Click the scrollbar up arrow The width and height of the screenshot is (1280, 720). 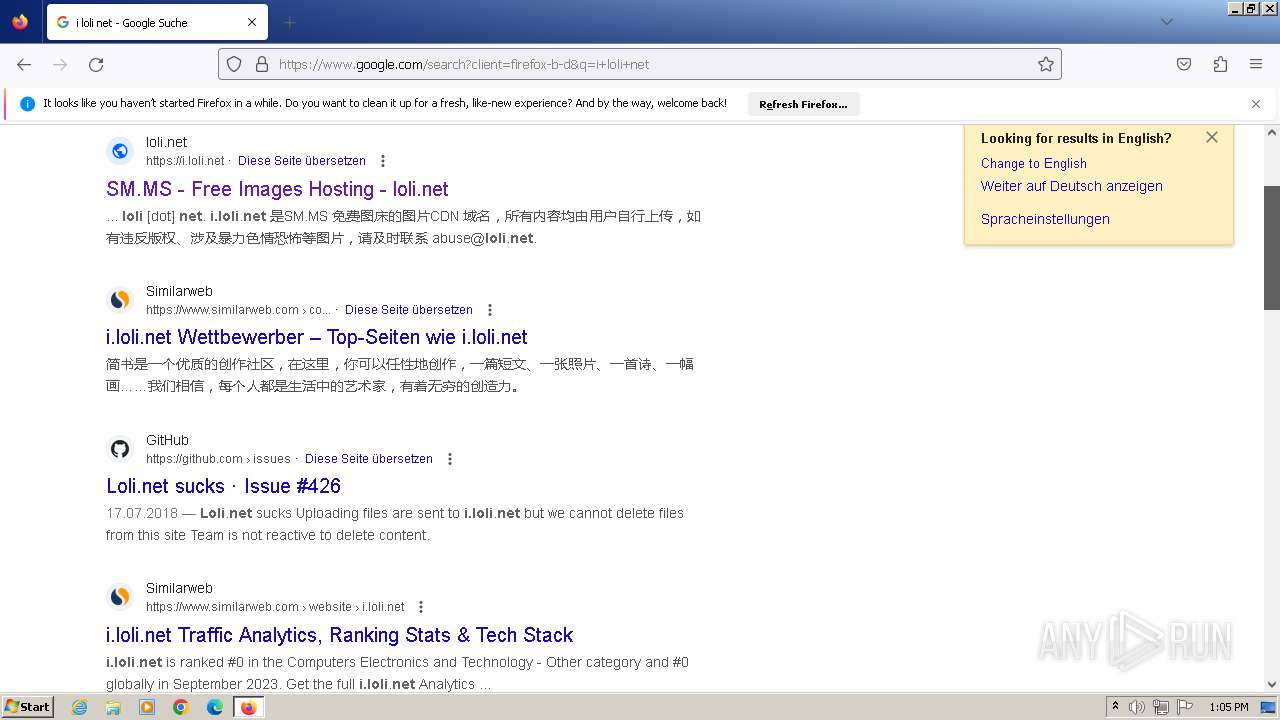point(1272,132)
